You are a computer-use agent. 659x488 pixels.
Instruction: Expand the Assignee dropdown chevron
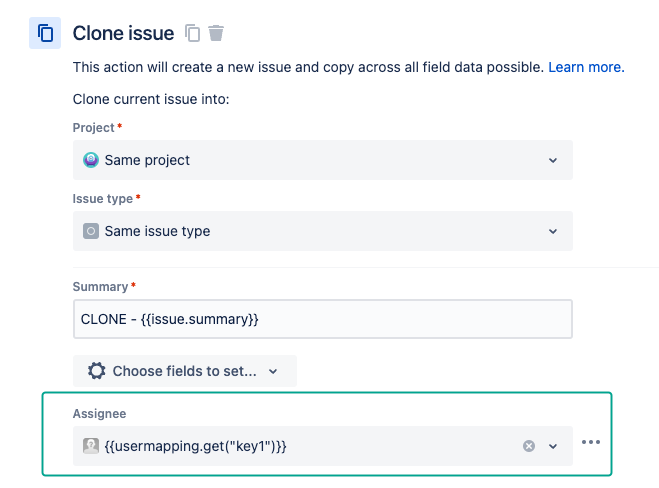pyautogui.click(x=553, y=446)
